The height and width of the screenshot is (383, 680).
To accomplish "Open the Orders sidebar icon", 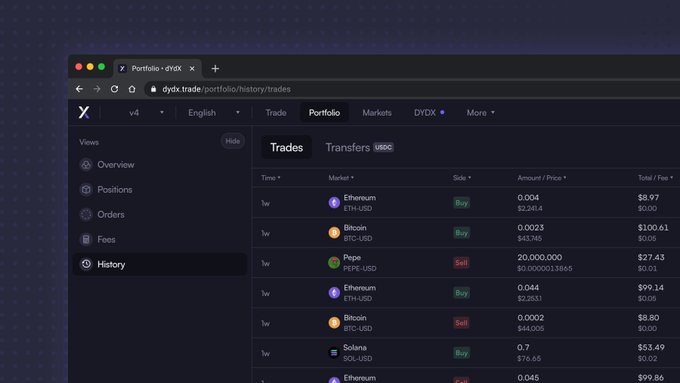I will 86,214.
